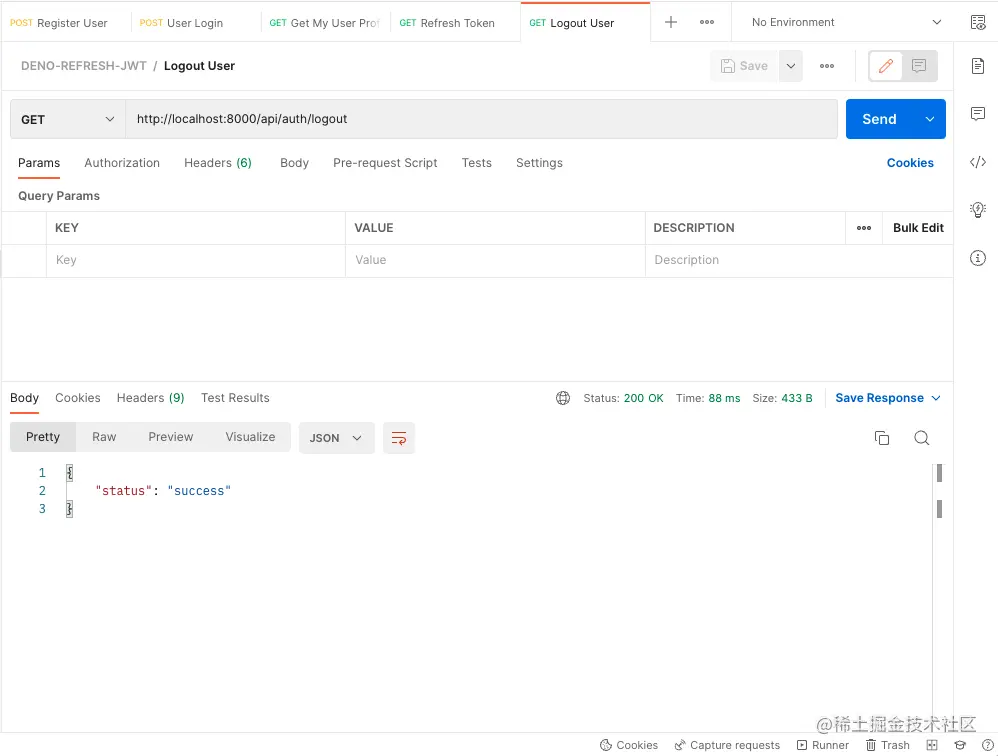This screenshot has width=998, height=756.
Task: Open Cookies manager in bottom status bar
Action: [x=629, y=745]
